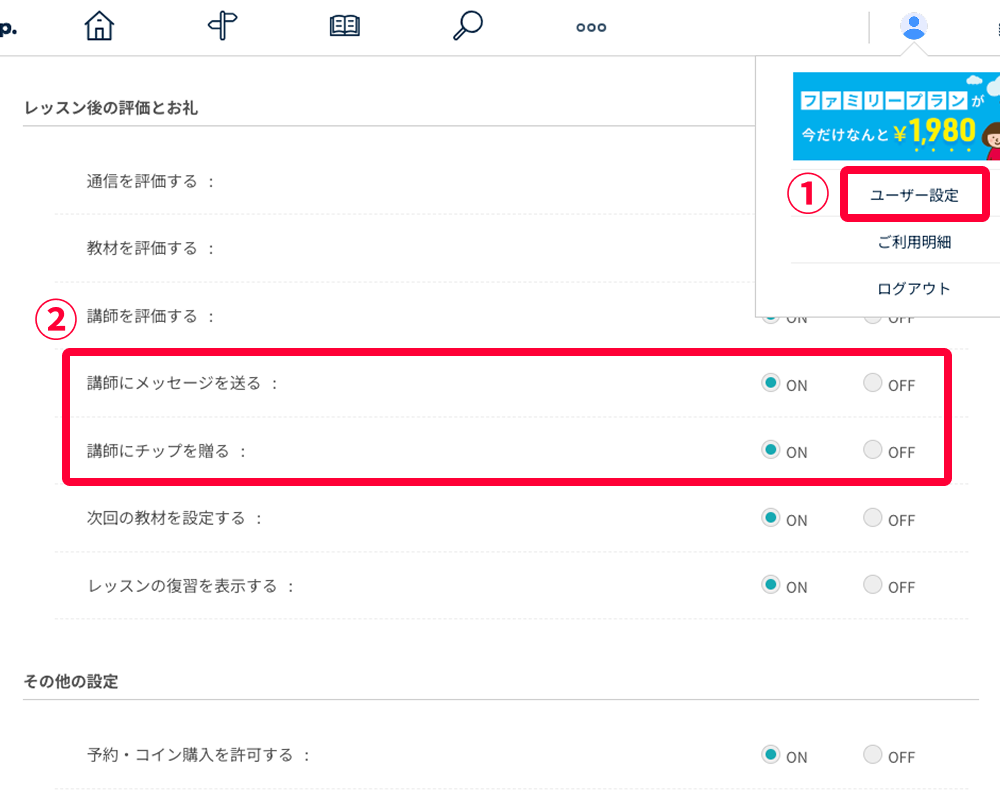Click ログアウト to log out
This screenshot has height=800, width=1000.
[x=914, y=289]
